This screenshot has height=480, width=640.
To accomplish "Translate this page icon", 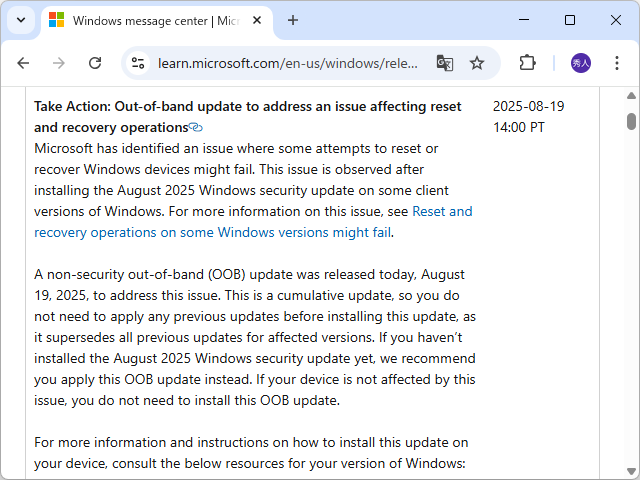I will (445, 63).
